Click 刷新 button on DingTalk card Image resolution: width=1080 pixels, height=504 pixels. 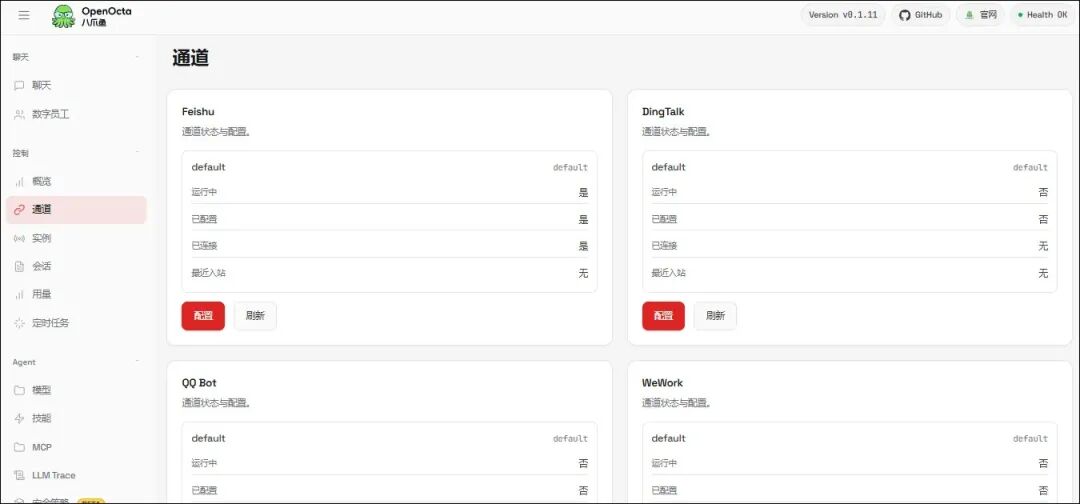point(716,316)
